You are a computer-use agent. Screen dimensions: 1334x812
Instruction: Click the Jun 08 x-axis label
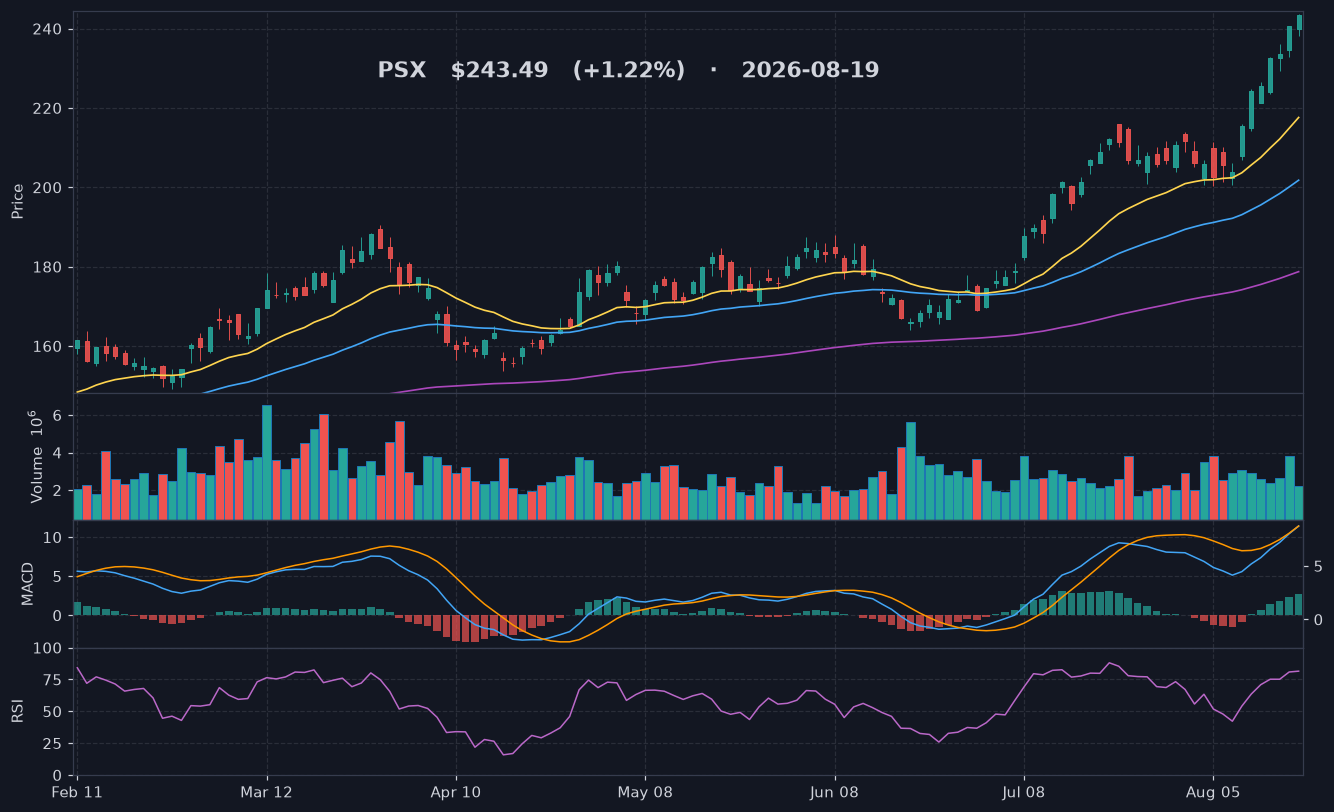click(x=835, y=792)
